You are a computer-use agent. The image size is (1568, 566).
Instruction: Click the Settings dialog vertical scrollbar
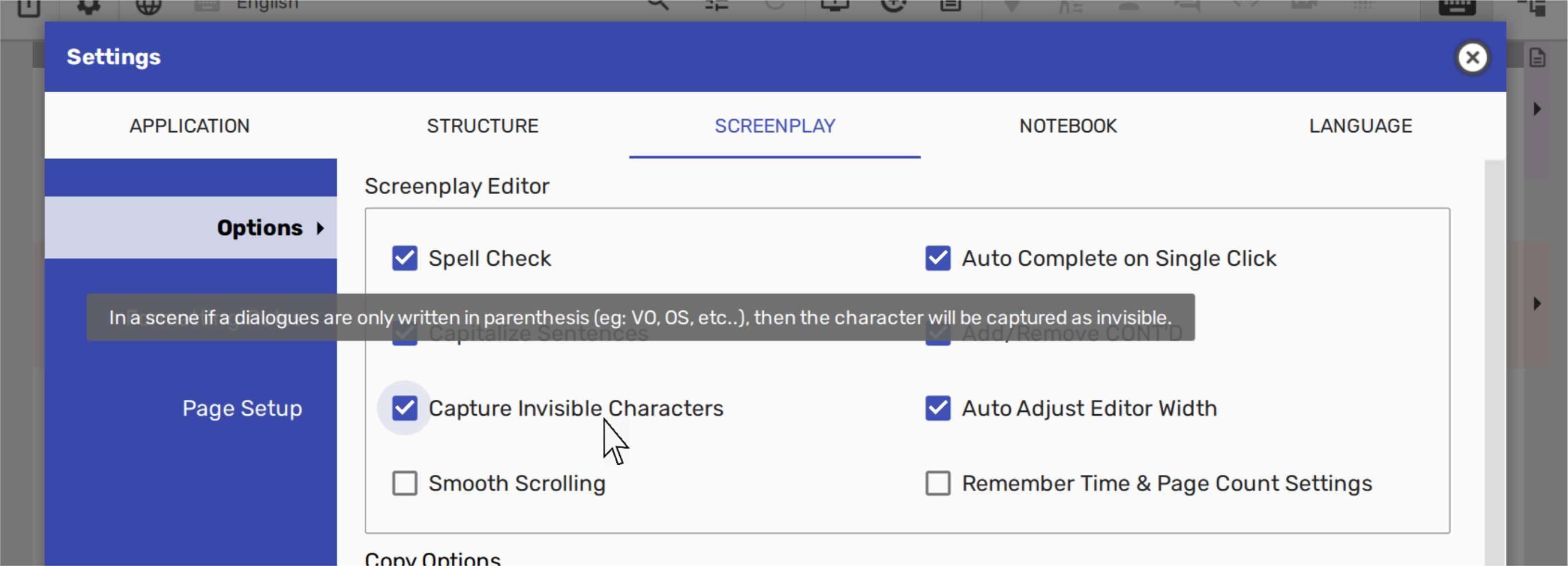pyautogui.click(x=1493, y=363)
